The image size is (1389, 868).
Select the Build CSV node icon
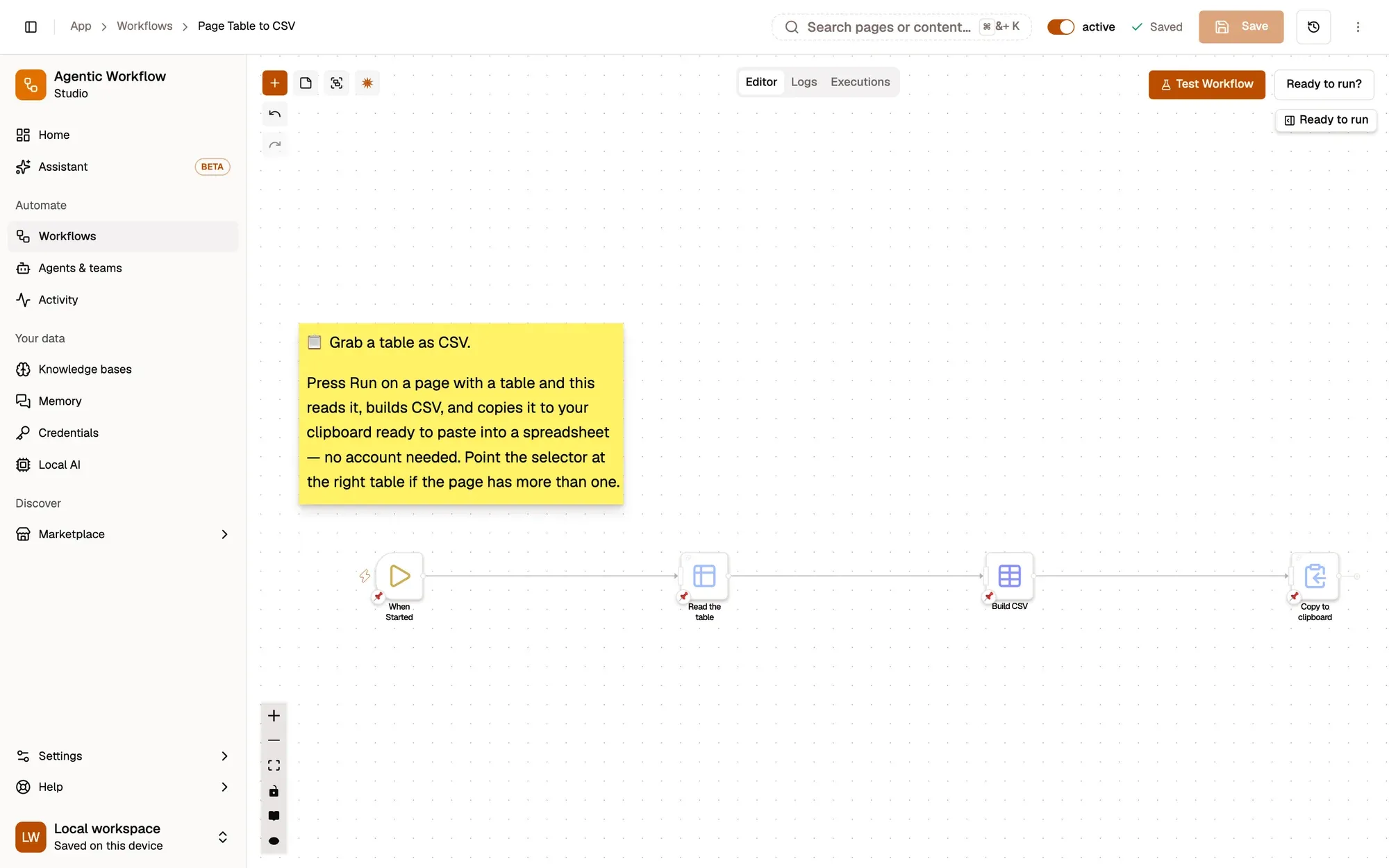(x=1009, y=576)
